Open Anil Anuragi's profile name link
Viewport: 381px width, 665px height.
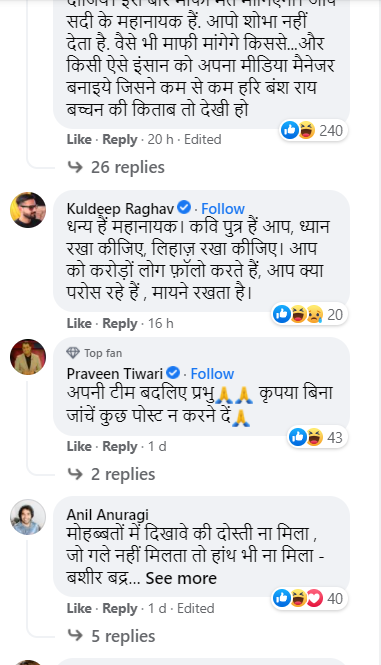(x=107, y=515)
